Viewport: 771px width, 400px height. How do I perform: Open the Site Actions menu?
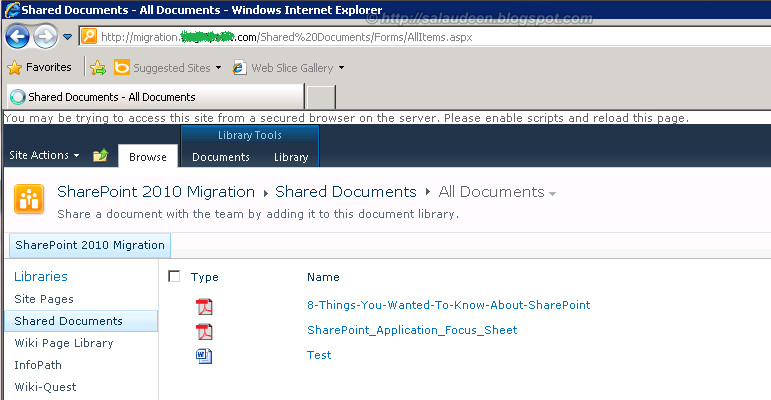coord(44,155)
